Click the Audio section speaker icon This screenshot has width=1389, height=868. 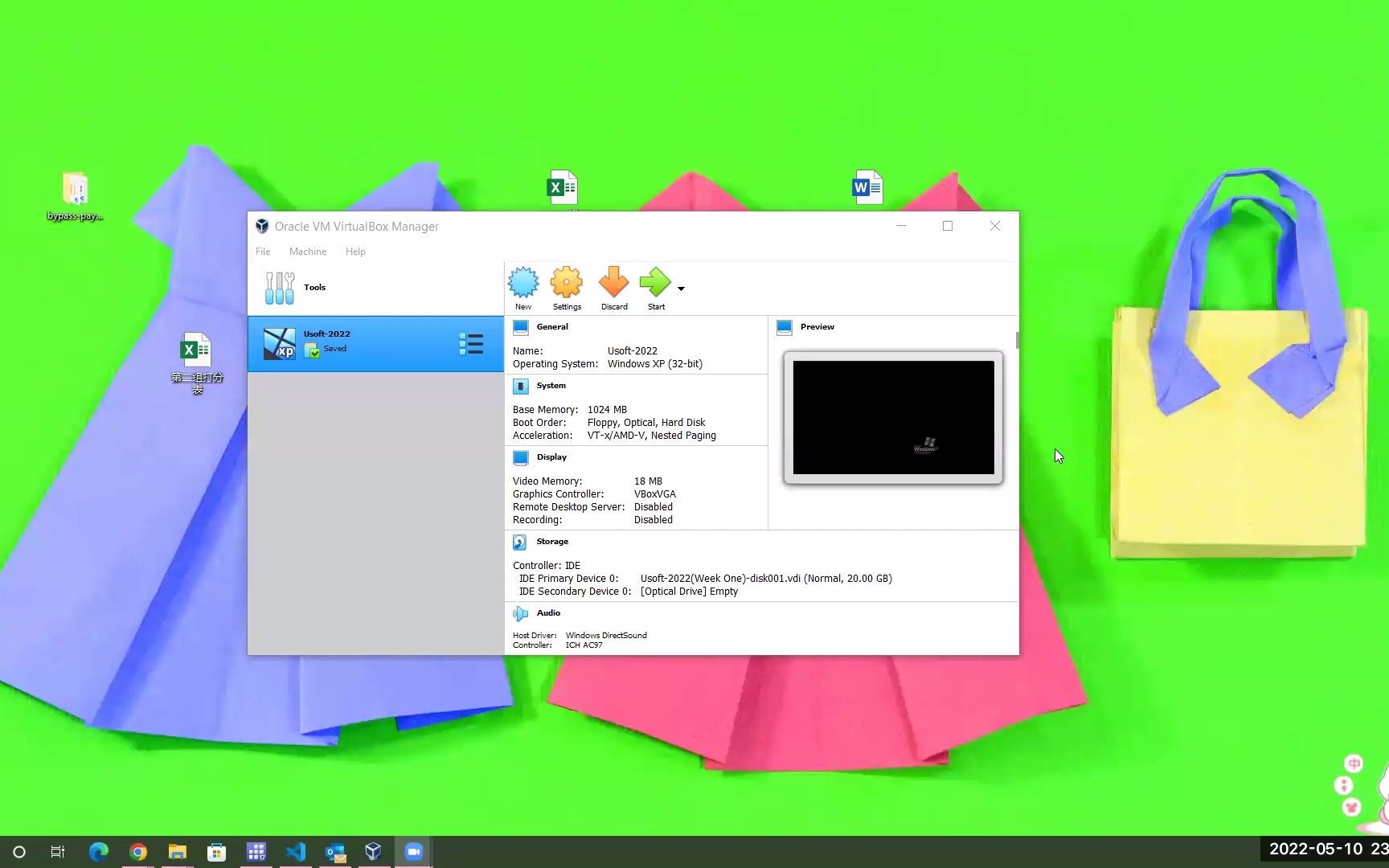521,614
